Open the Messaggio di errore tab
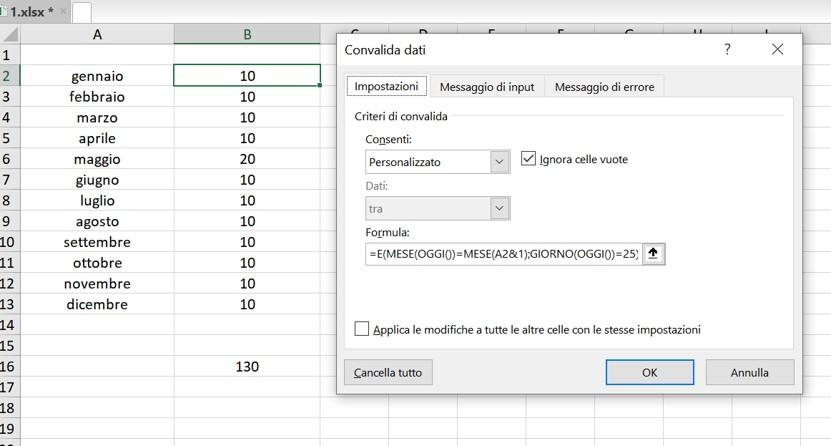 [604, 87]
